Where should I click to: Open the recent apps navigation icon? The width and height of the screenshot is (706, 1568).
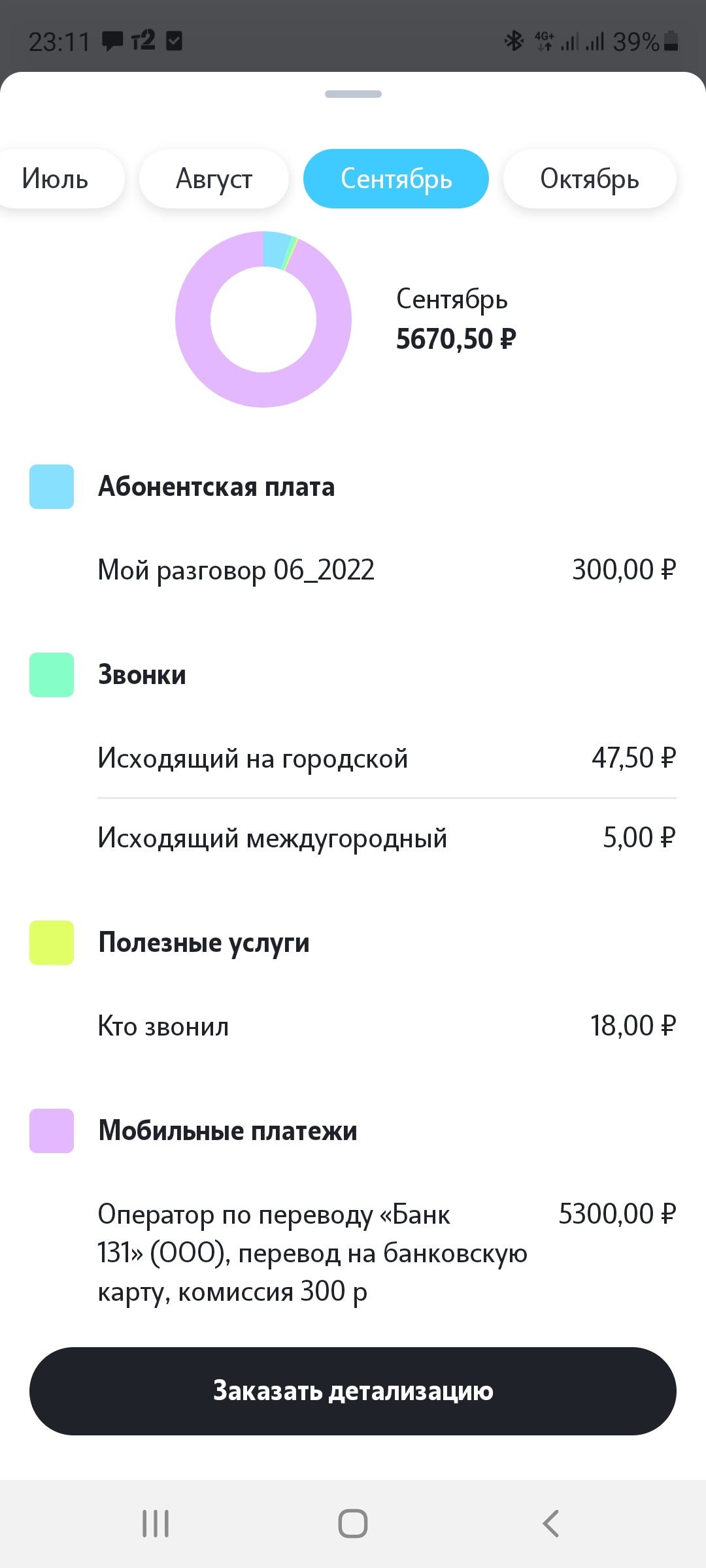[156, 1524]
